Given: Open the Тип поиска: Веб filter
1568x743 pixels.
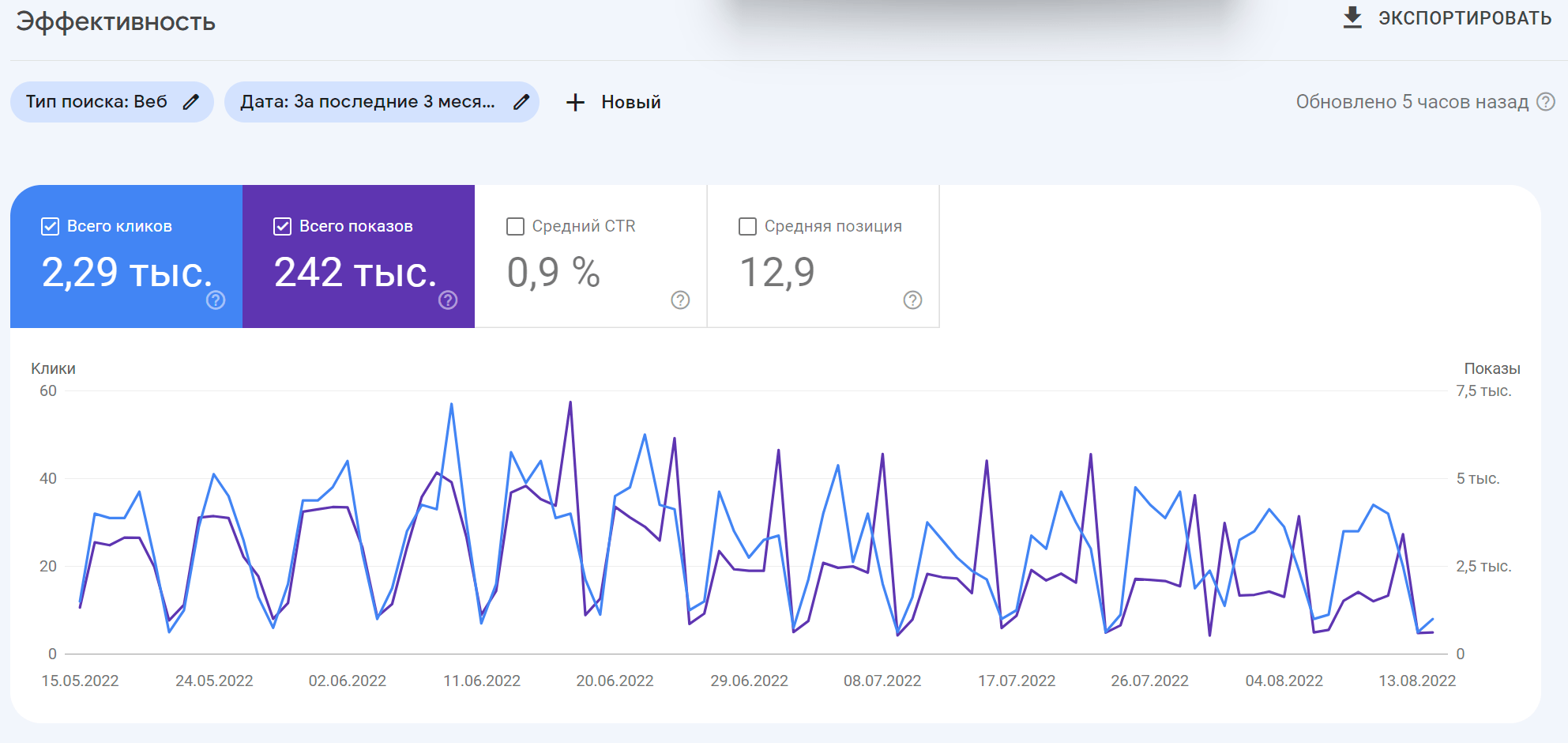Looking at the screenshot, I should pos(96,102).
